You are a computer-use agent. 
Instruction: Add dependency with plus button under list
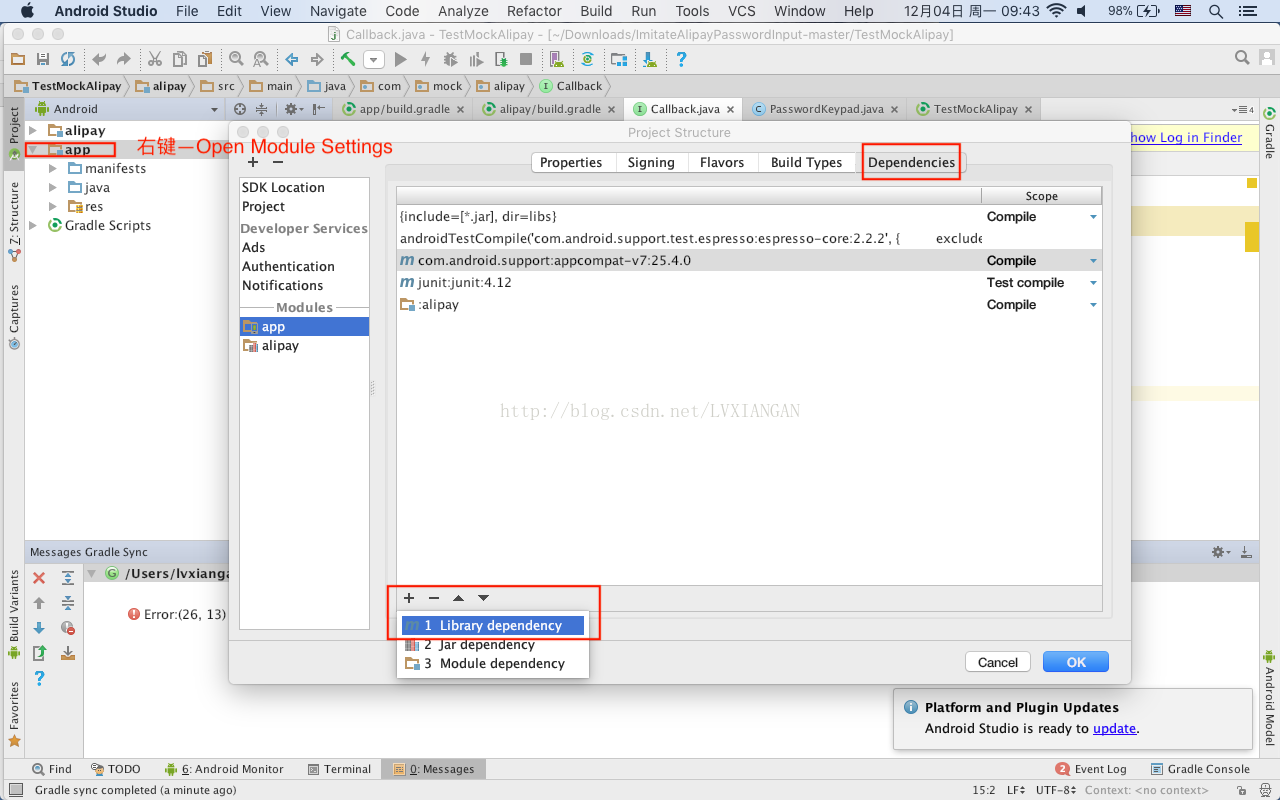tap(409, 598)
